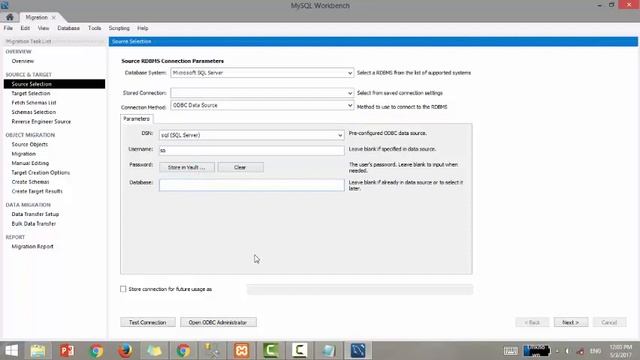Open the Scripting menu
The image size is (640, 360).
(x=119, y=28)
